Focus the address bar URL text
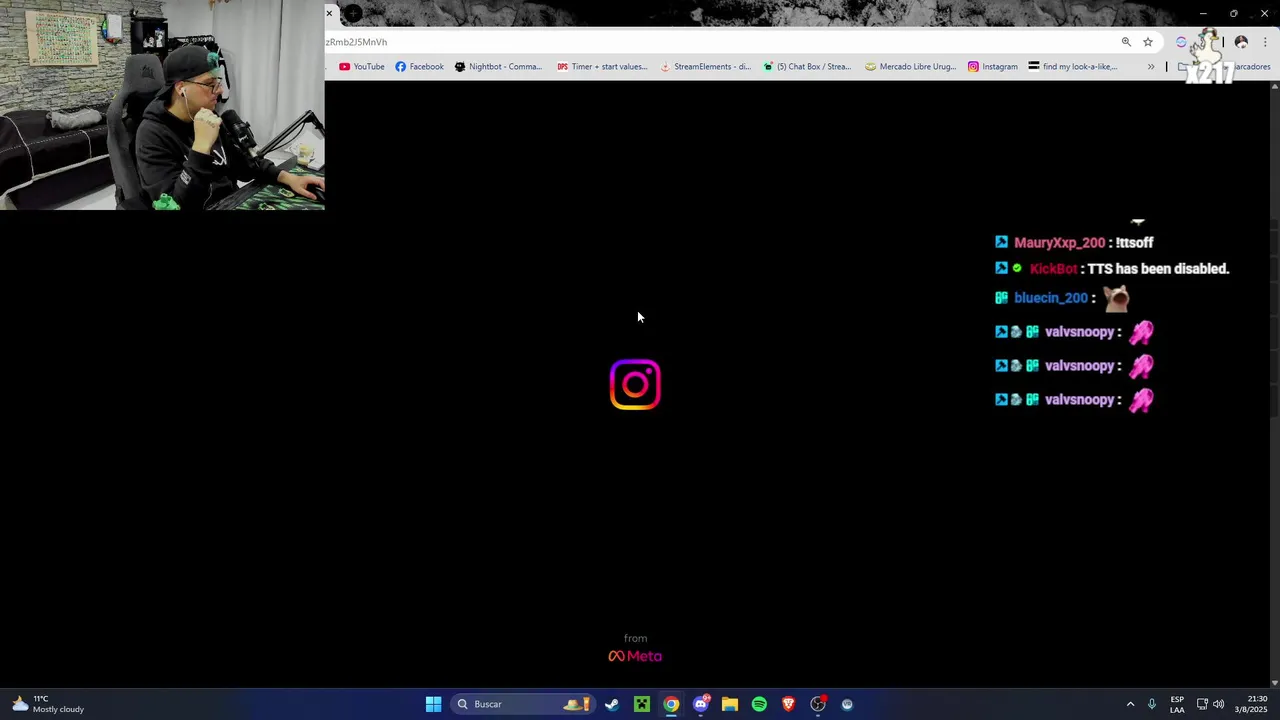1280x720 pixels. pos(356,42)
